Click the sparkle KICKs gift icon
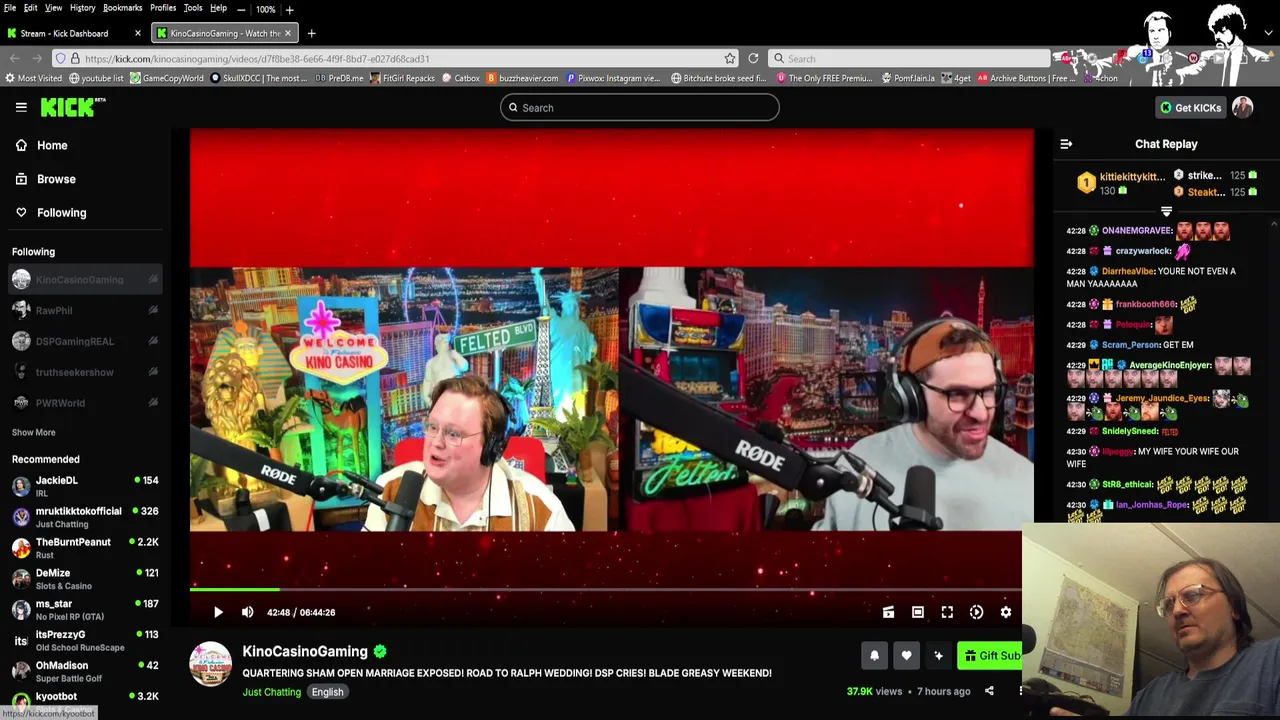This screenshot has width=1280, height=720. (938, 656)
